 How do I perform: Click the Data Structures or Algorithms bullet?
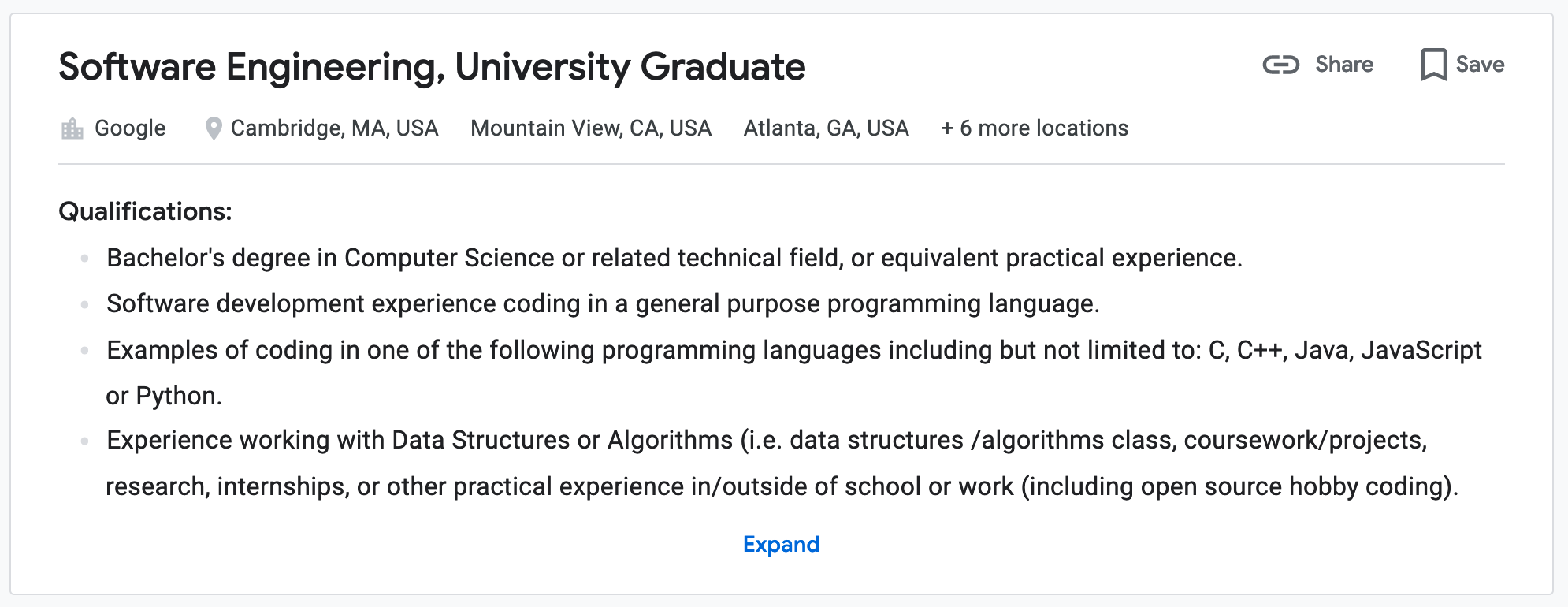(782, 463)
